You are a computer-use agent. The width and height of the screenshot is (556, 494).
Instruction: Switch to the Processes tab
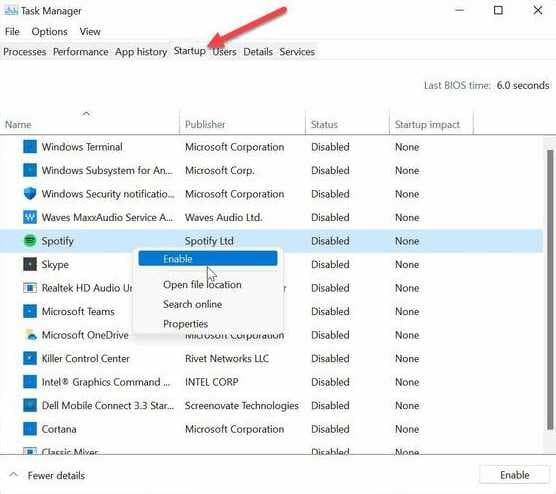(24, 52)
